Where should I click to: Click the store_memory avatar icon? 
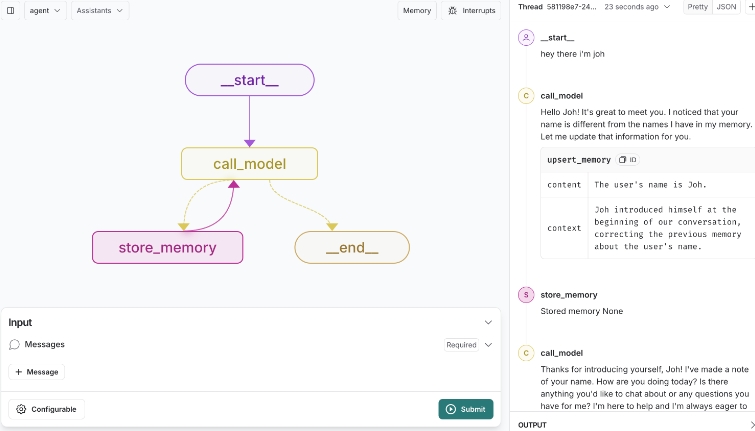coord(526,295)
